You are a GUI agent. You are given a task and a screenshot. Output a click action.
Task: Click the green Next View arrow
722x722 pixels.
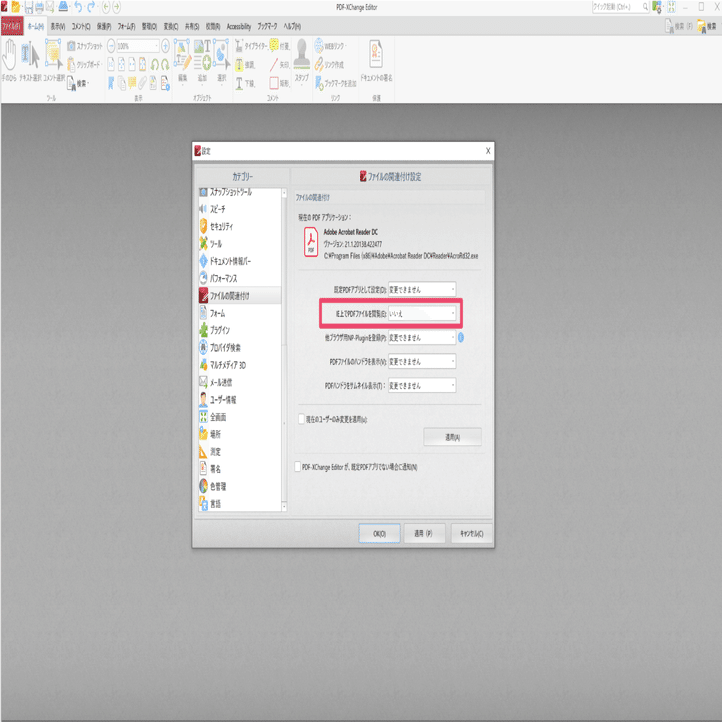[116, 6]
